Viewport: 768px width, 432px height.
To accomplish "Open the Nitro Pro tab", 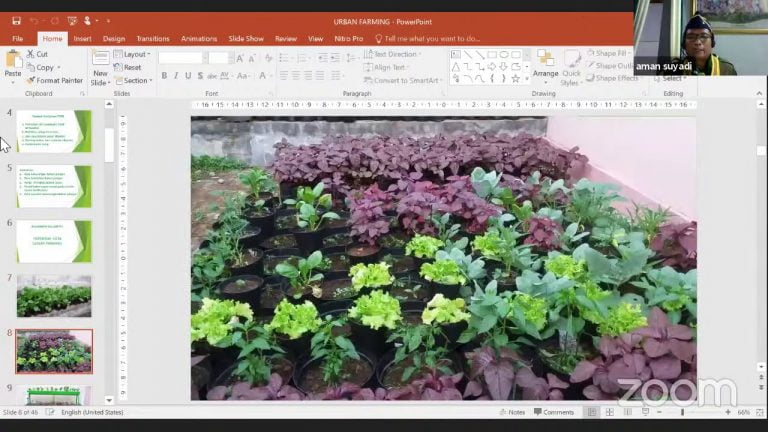I will pos(349,39).
